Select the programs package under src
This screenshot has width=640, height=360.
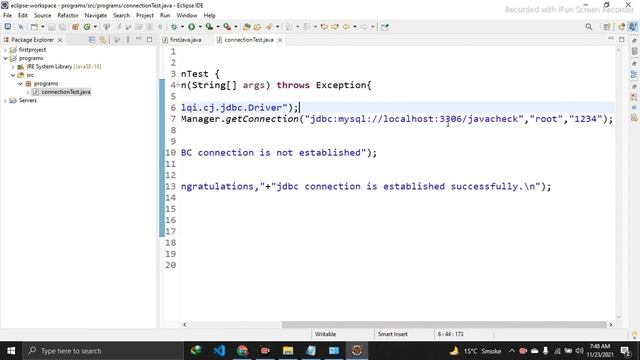pyautogui.click(x=42, y=84)
